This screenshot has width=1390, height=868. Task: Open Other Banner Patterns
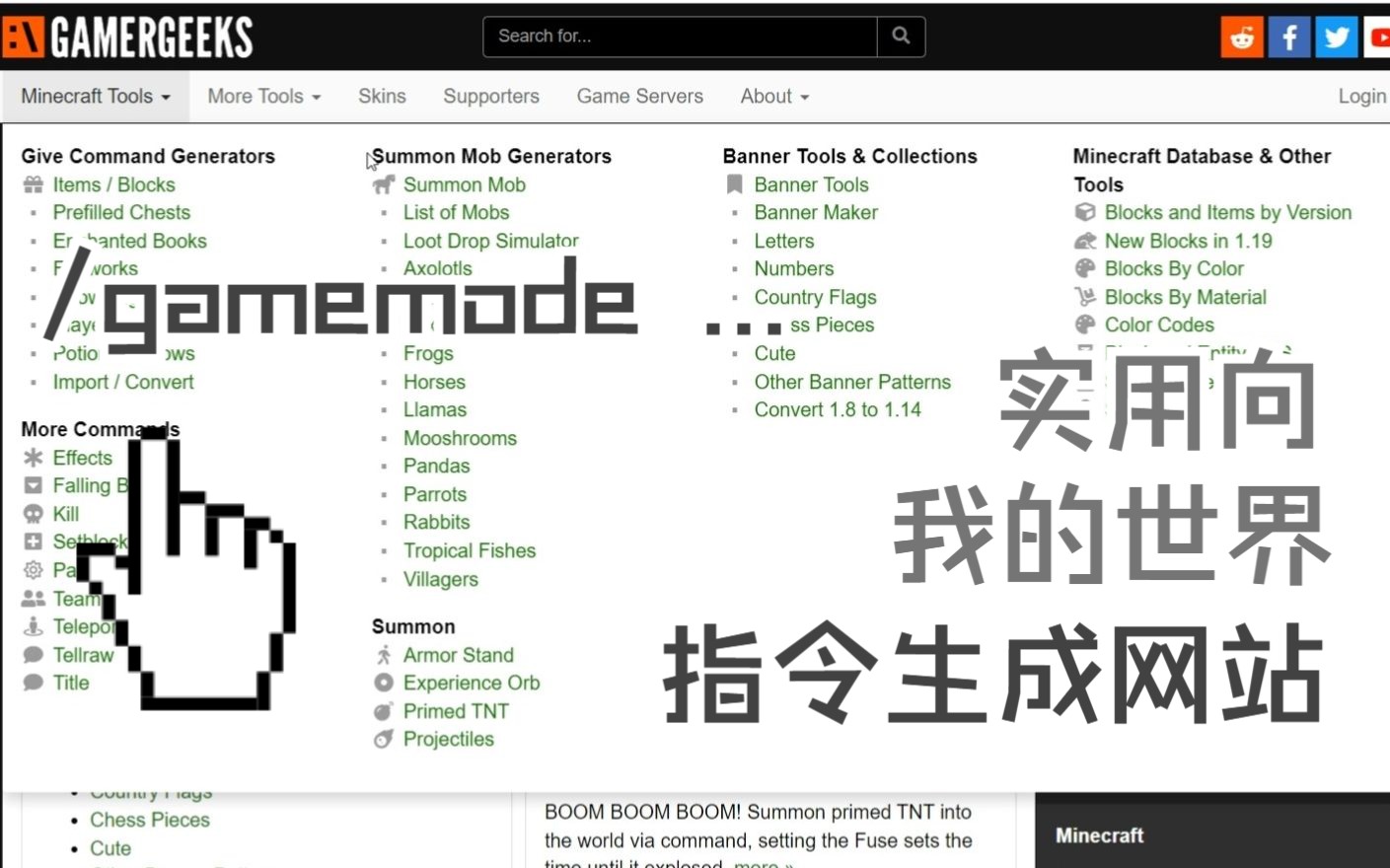click(852, 382)
